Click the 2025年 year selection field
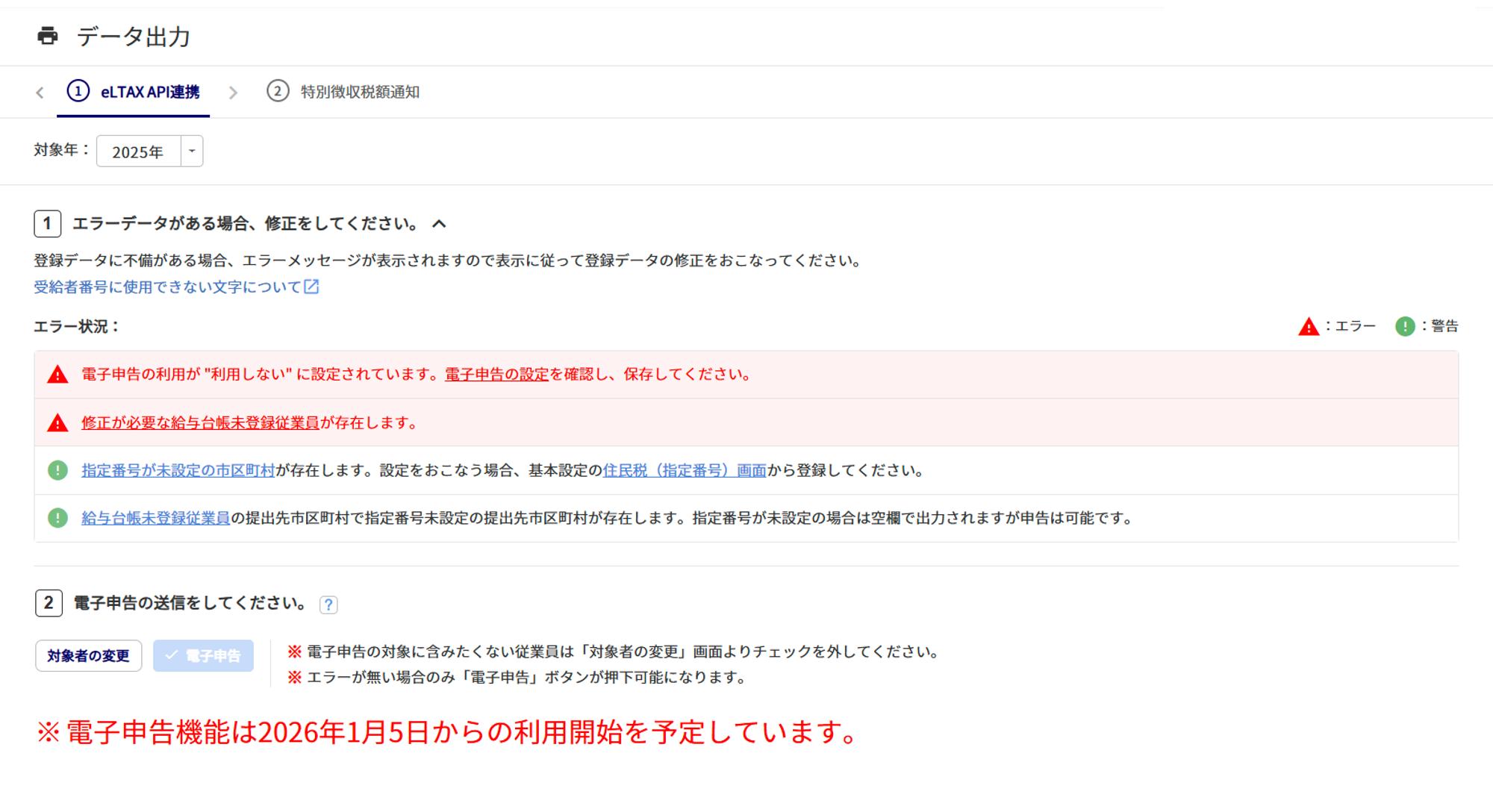The image size is (1493, 812). pos(139,152)
